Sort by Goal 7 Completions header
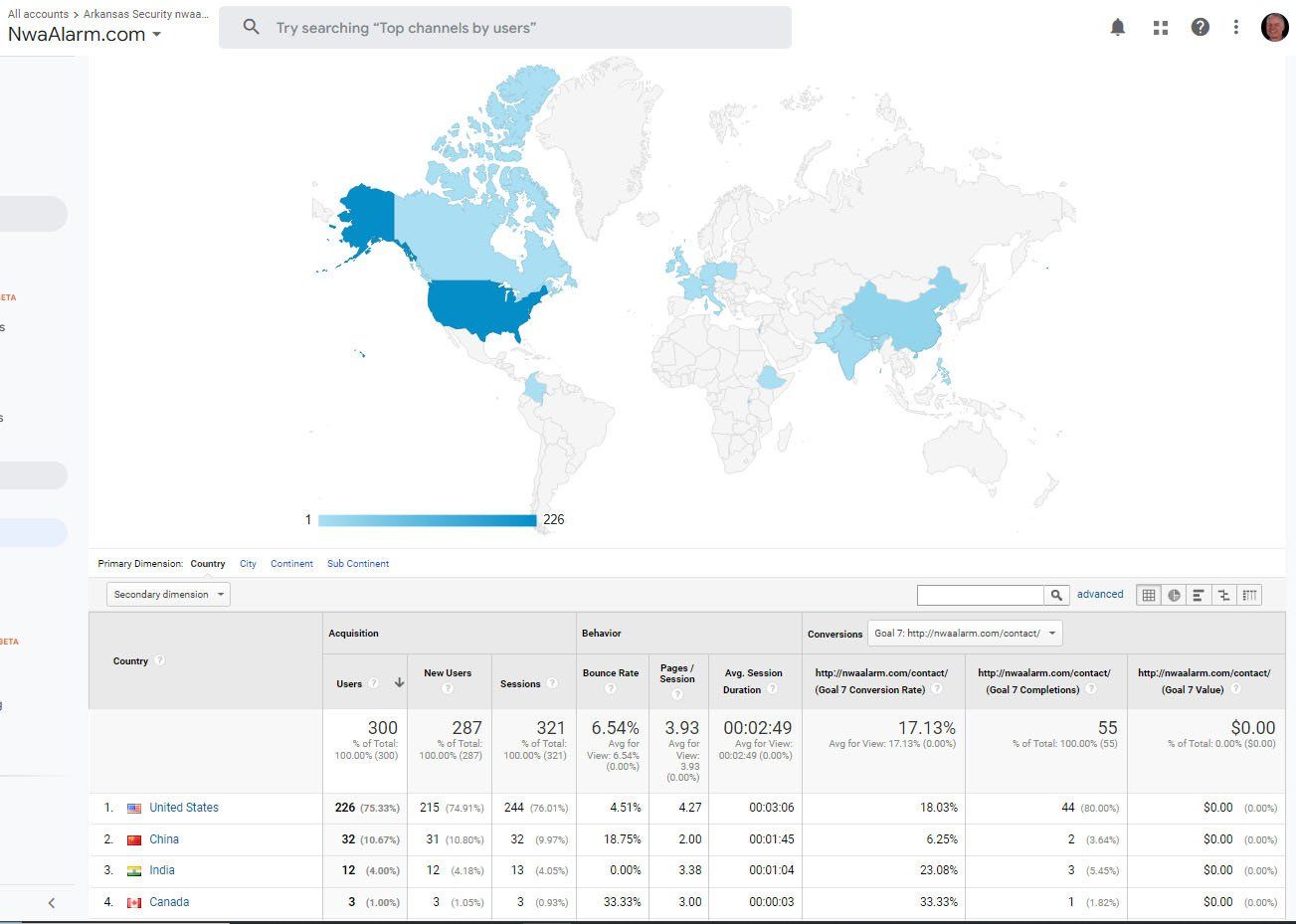1296x924 pixels. [x=1044, y=681]
